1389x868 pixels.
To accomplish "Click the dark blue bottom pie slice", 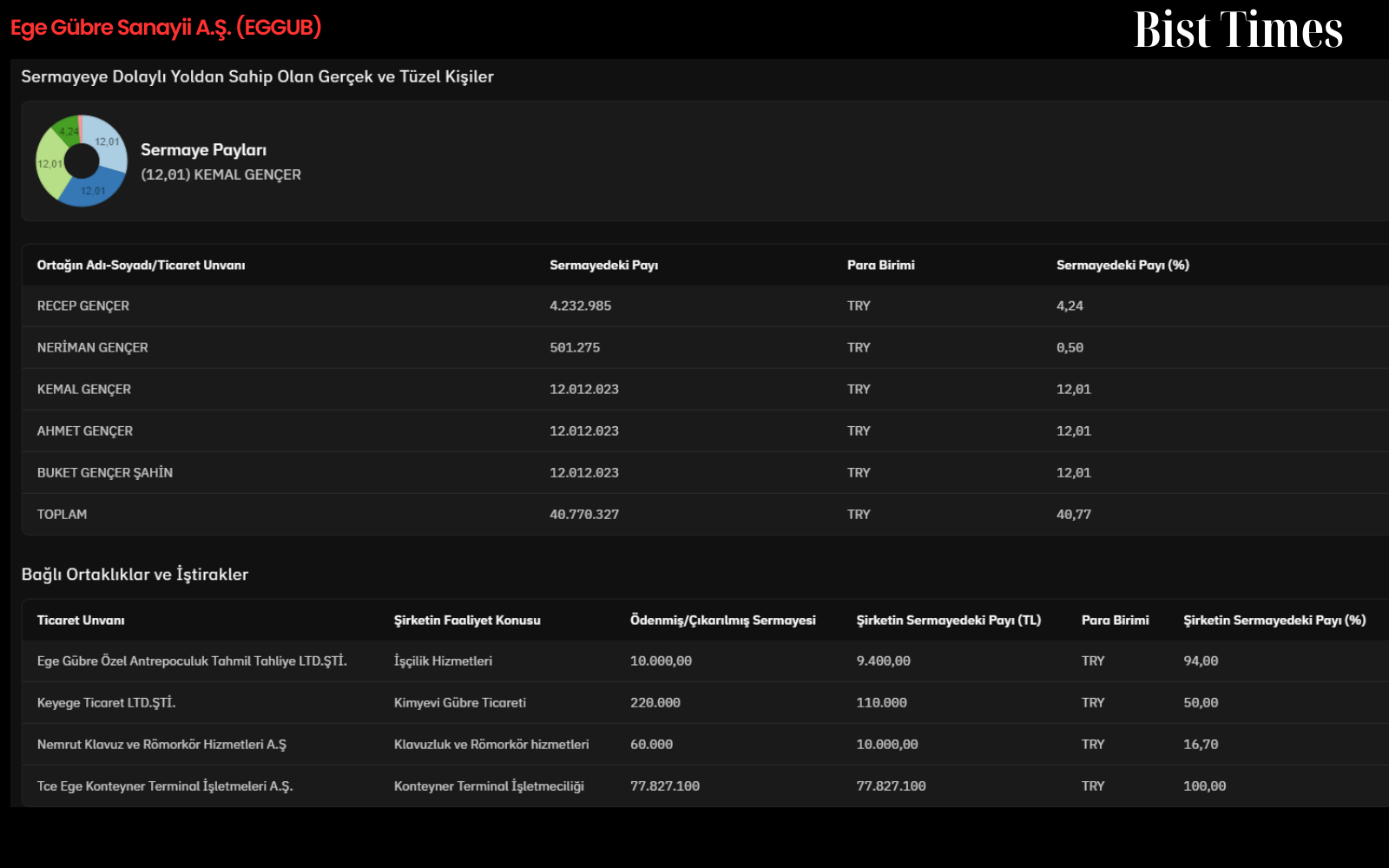I will click(94, 190).
